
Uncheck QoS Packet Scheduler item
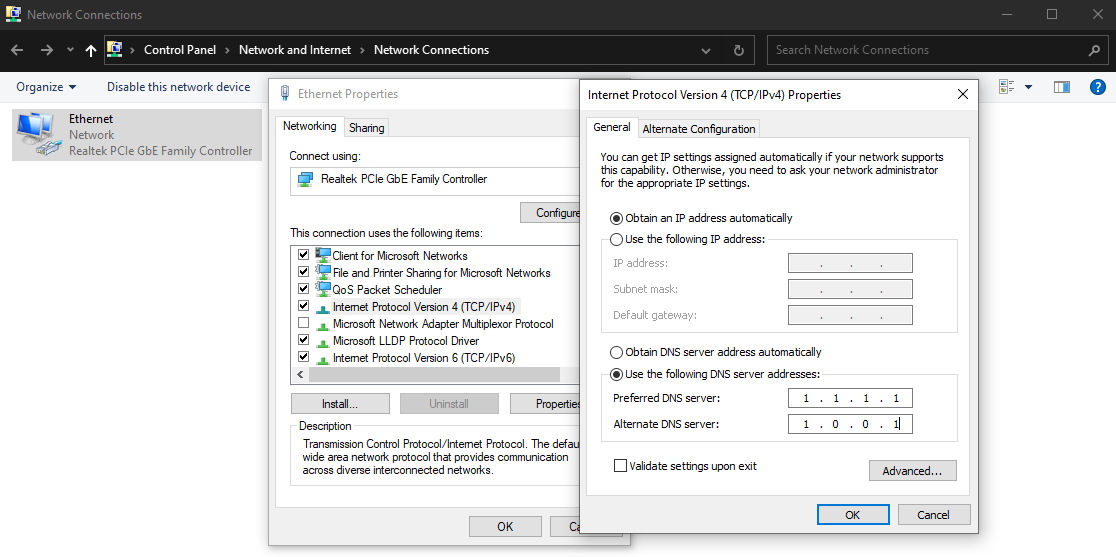pyautogui.click(x=304, y=290)
